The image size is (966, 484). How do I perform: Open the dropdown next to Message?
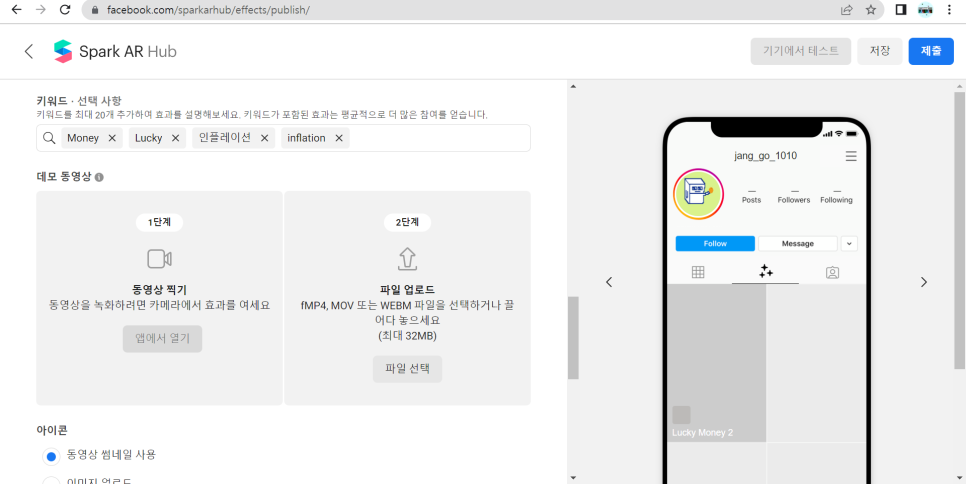(849, 244)
